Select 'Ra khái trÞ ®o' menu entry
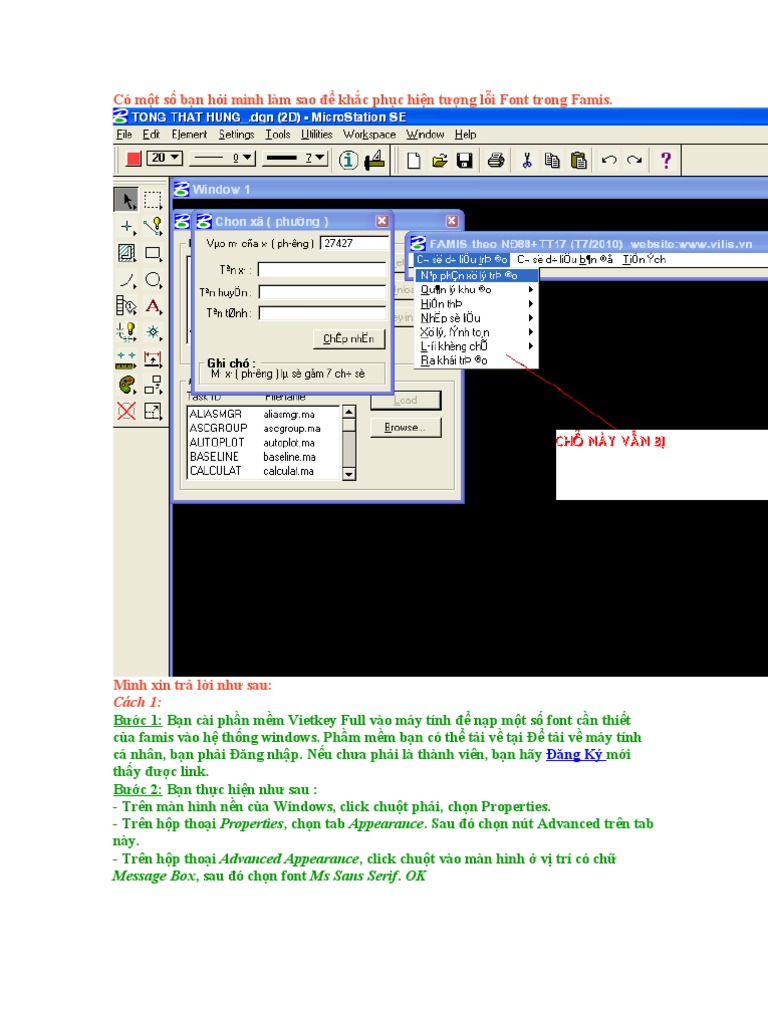The width and height of the screenshot is (768, 1024). [x=477, y=360]
